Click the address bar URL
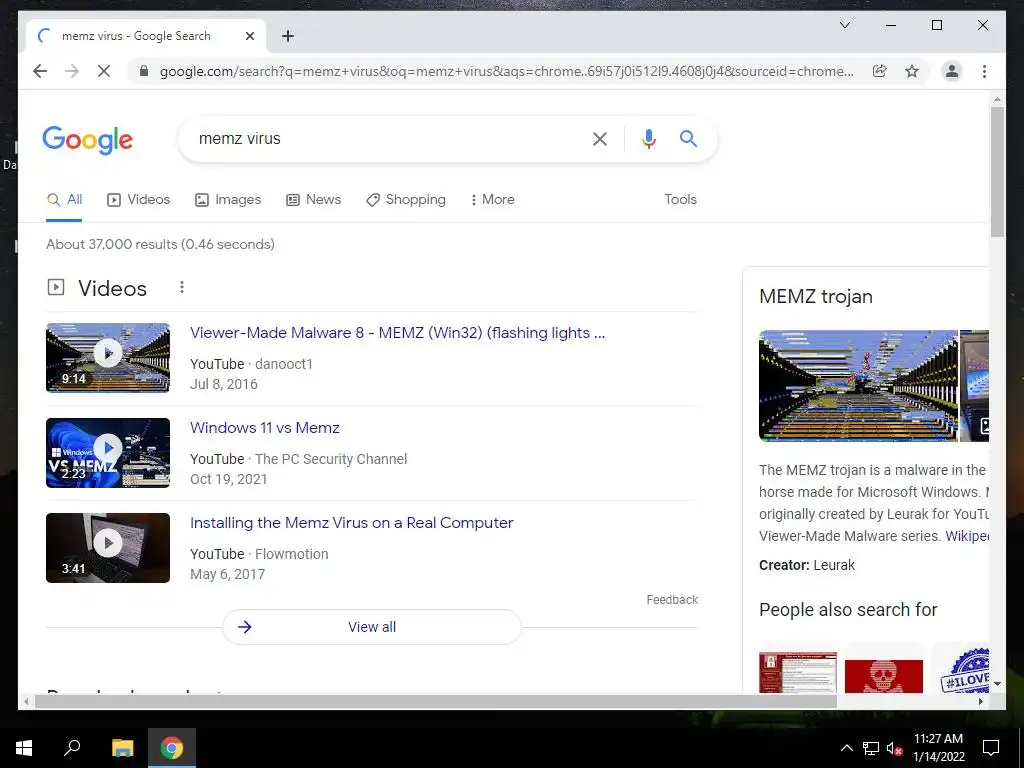 click(507, 71)
